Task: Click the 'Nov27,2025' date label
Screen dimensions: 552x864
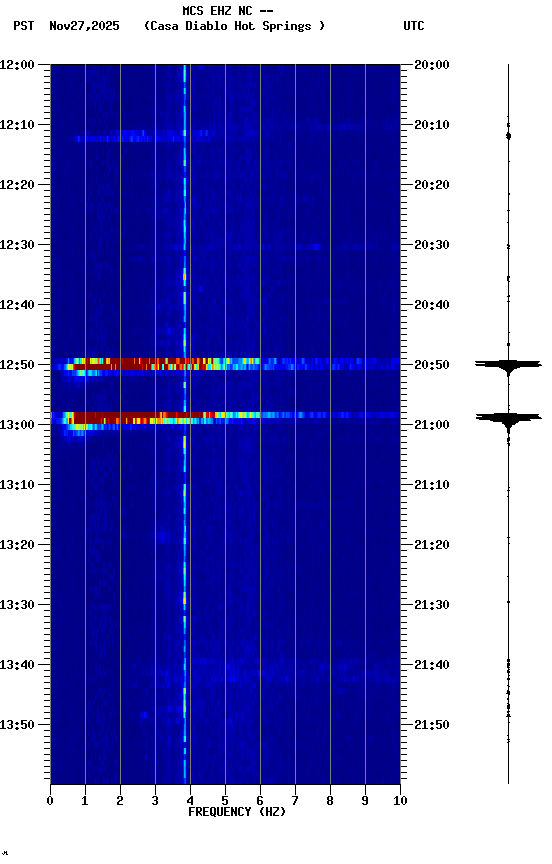Action: (84, 26)
